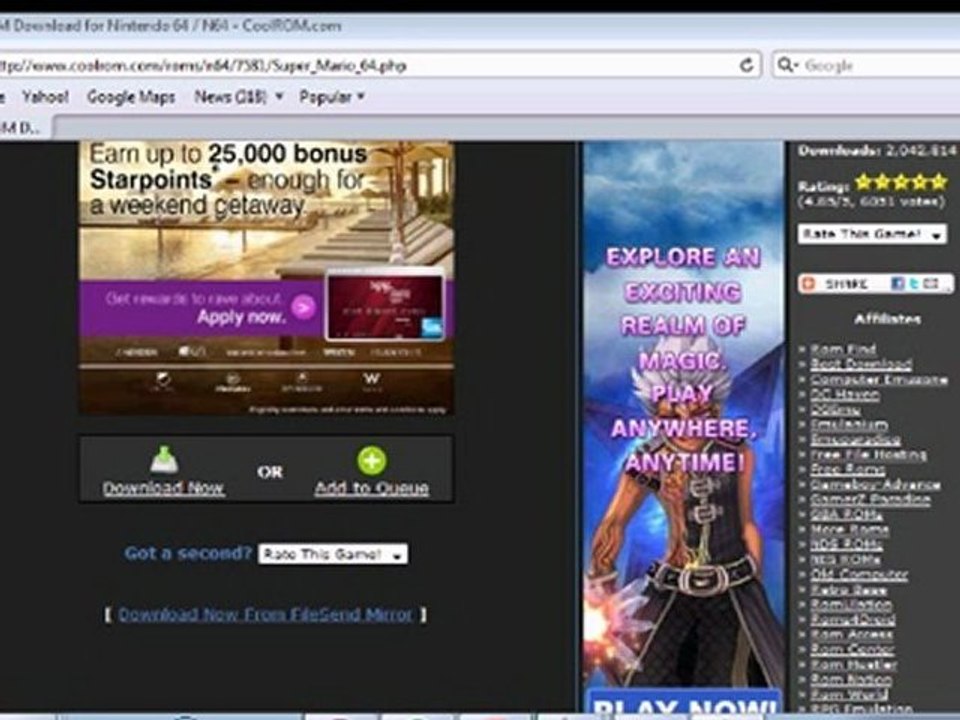Image resolution: width=960 pixels, height=720 pixels.
Task: Open the Best Download affiliate link
Action: tap(861, 364)
